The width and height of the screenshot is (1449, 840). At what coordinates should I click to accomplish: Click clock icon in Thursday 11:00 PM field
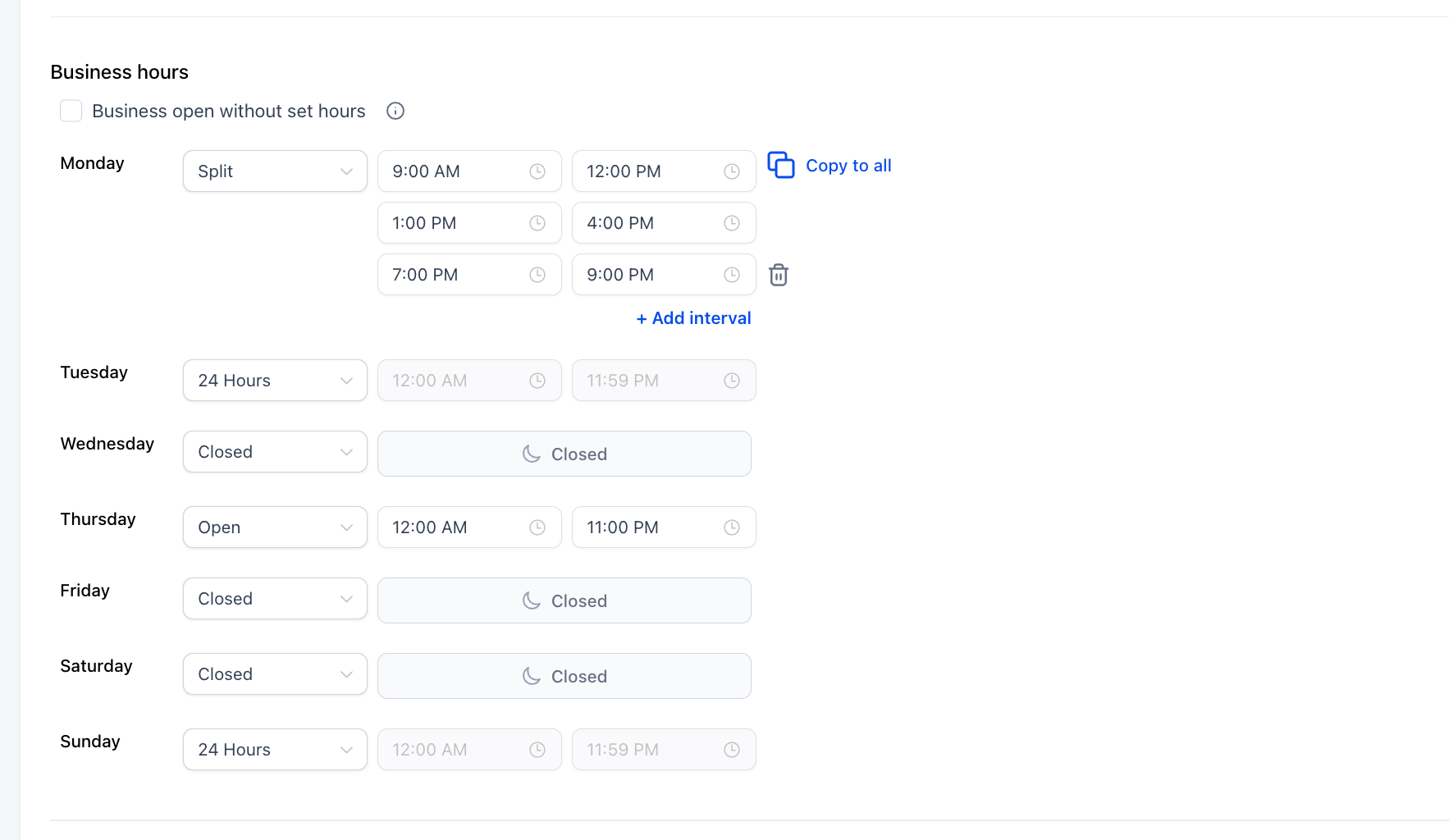pos(732,527)
